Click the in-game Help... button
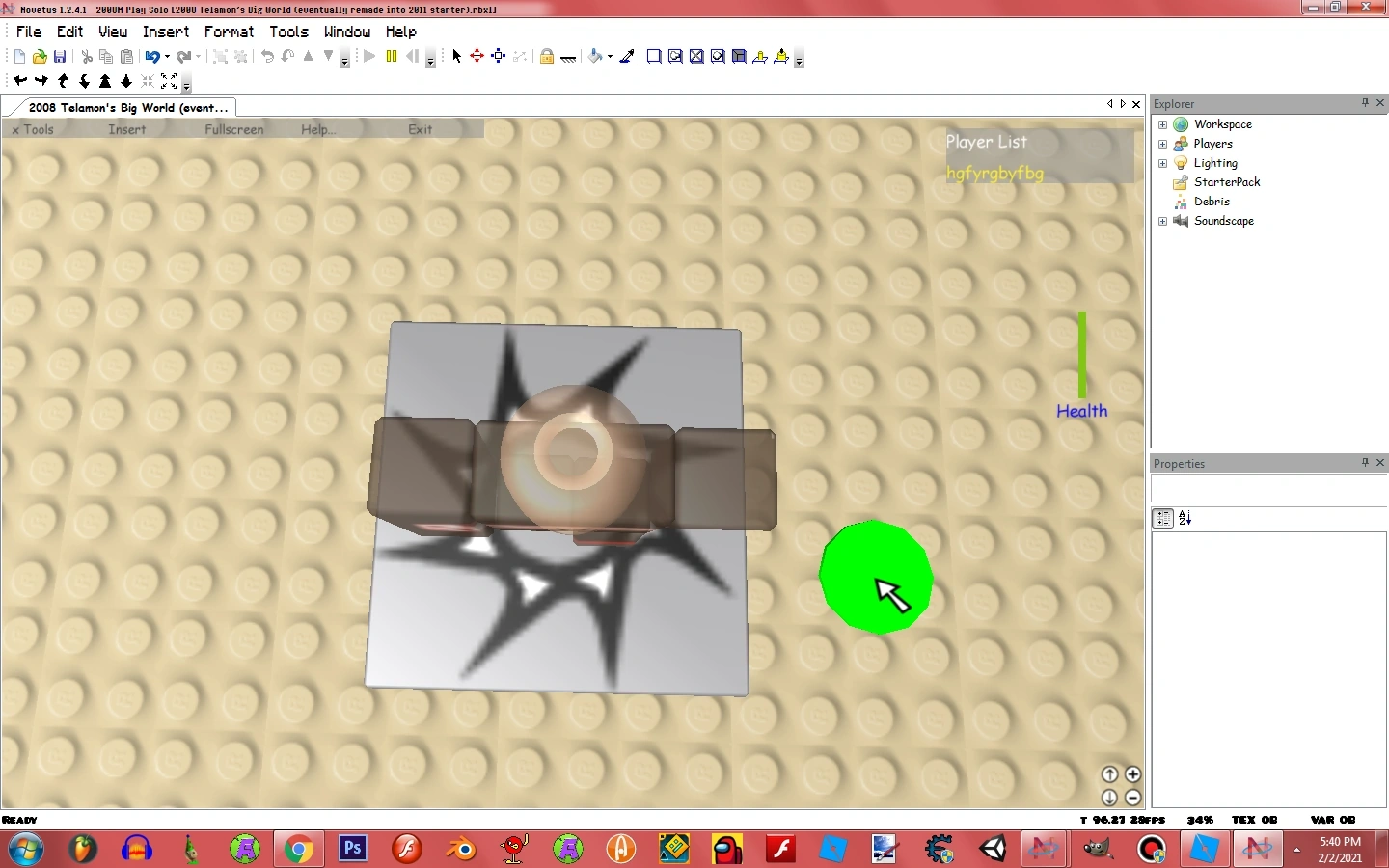 [318, 129]
